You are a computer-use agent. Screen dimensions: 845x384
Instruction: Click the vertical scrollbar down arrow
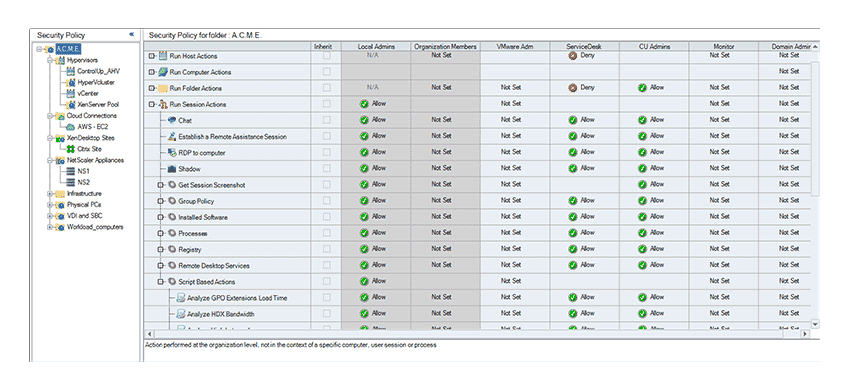click(x=815, y=324)
